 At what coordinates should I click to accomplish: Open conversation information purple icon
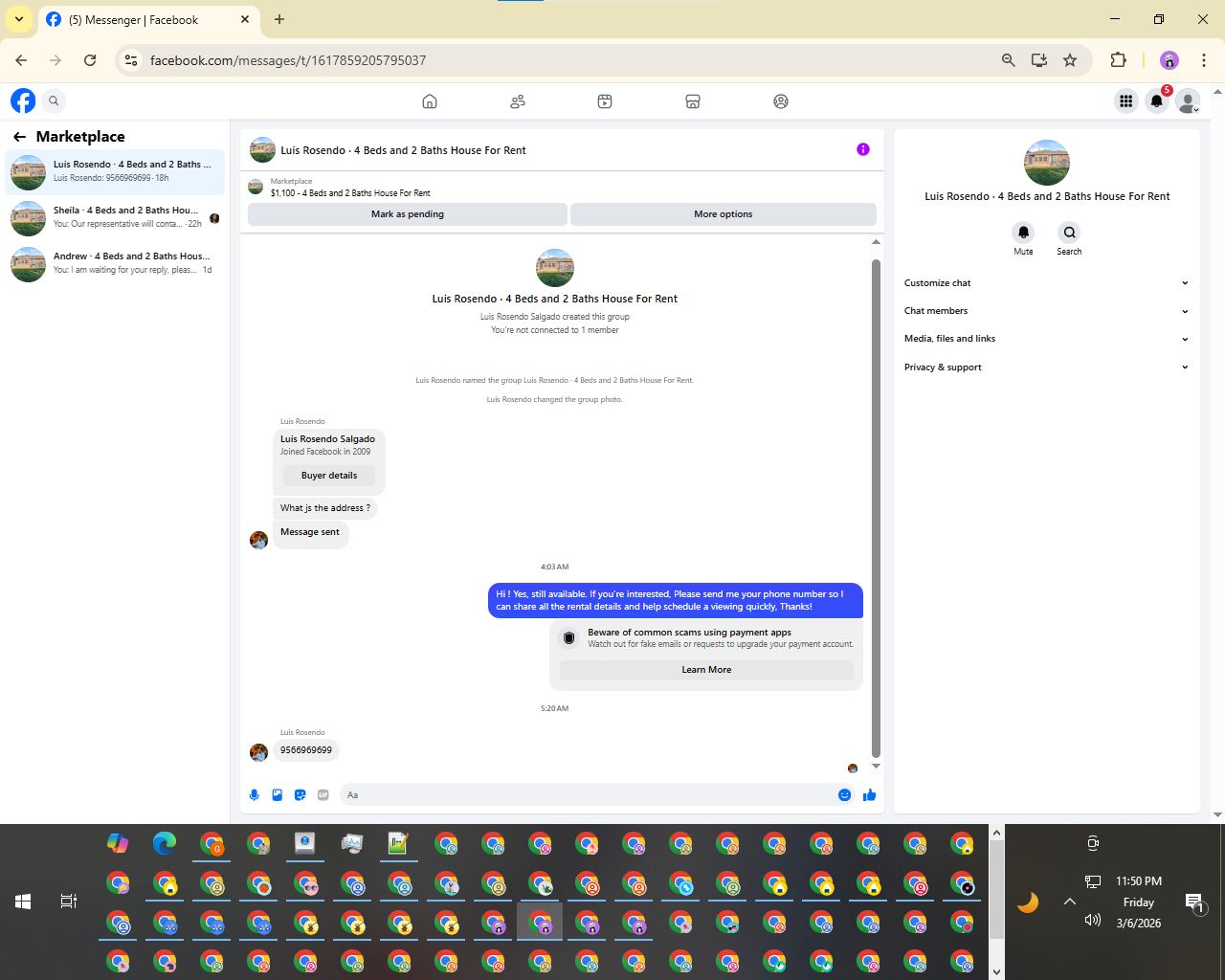coord(863,149)
